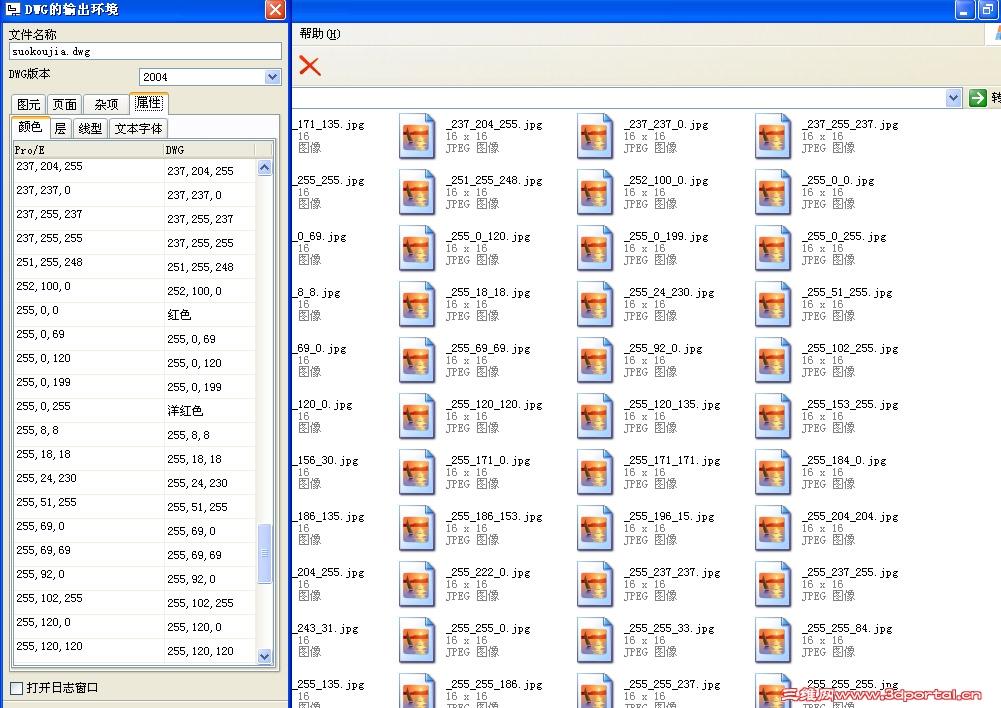Click the red X delete icon in toolbar
This screenshot has width=1001, height=708.
310,65
